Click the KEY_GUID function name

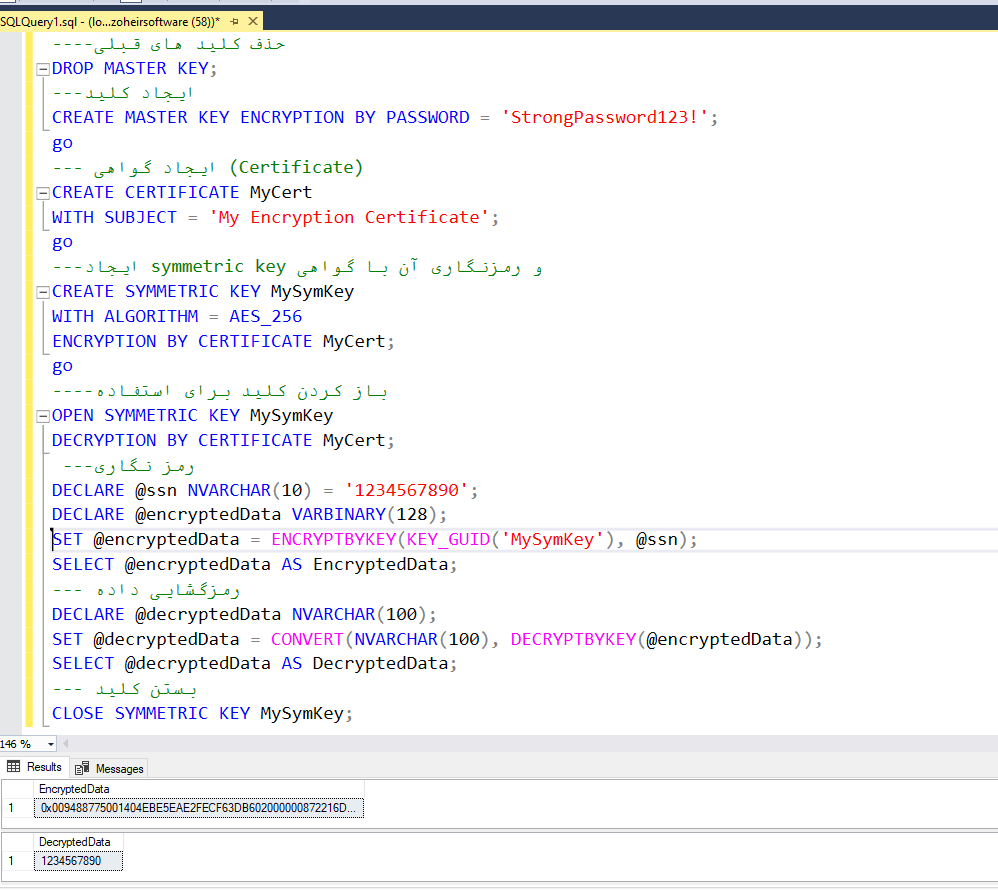(448, 540)
